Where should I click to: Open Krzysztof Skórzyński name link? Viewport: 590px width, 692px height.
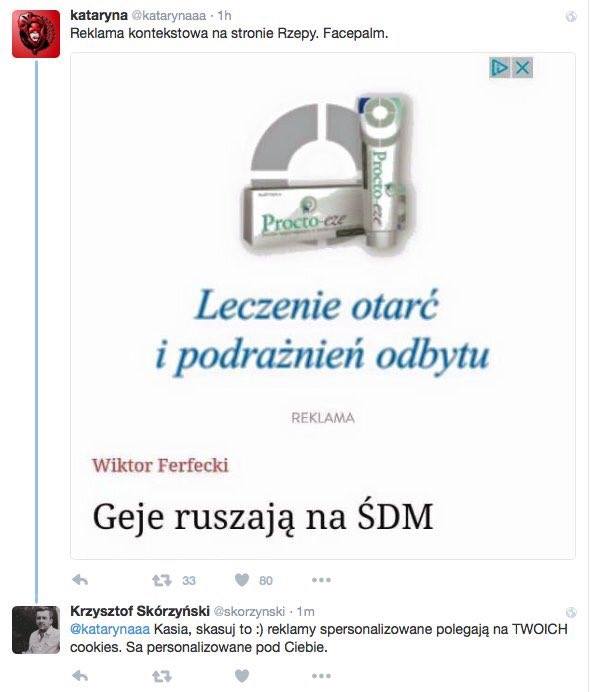140,611
